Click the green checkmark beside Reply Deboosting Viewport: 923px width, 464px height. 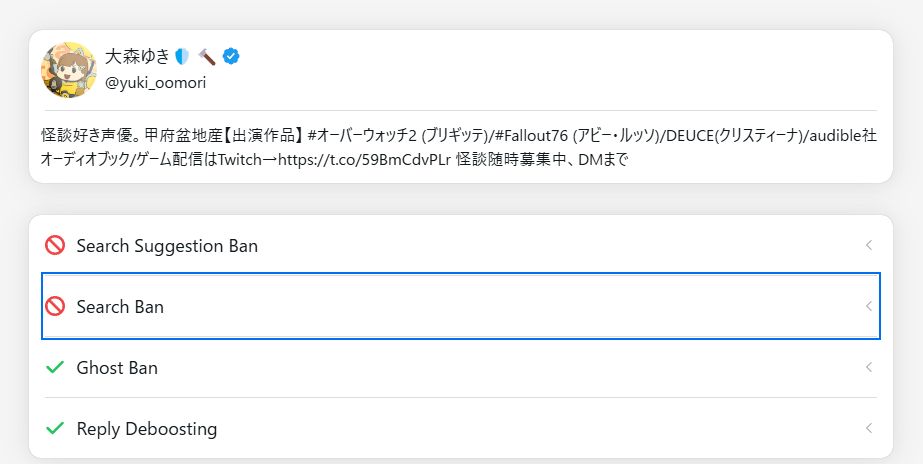pos(55,429)
